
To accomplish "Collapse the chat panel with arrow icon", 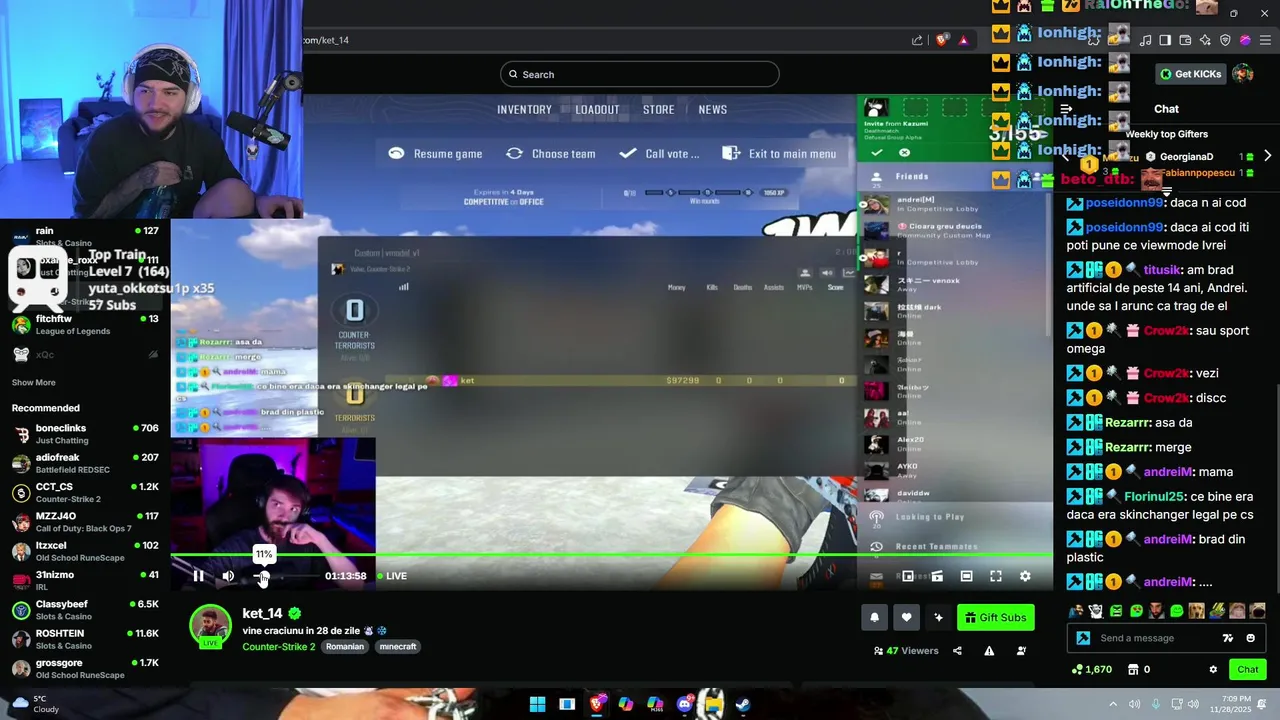I will click(x=1066, y=109).
